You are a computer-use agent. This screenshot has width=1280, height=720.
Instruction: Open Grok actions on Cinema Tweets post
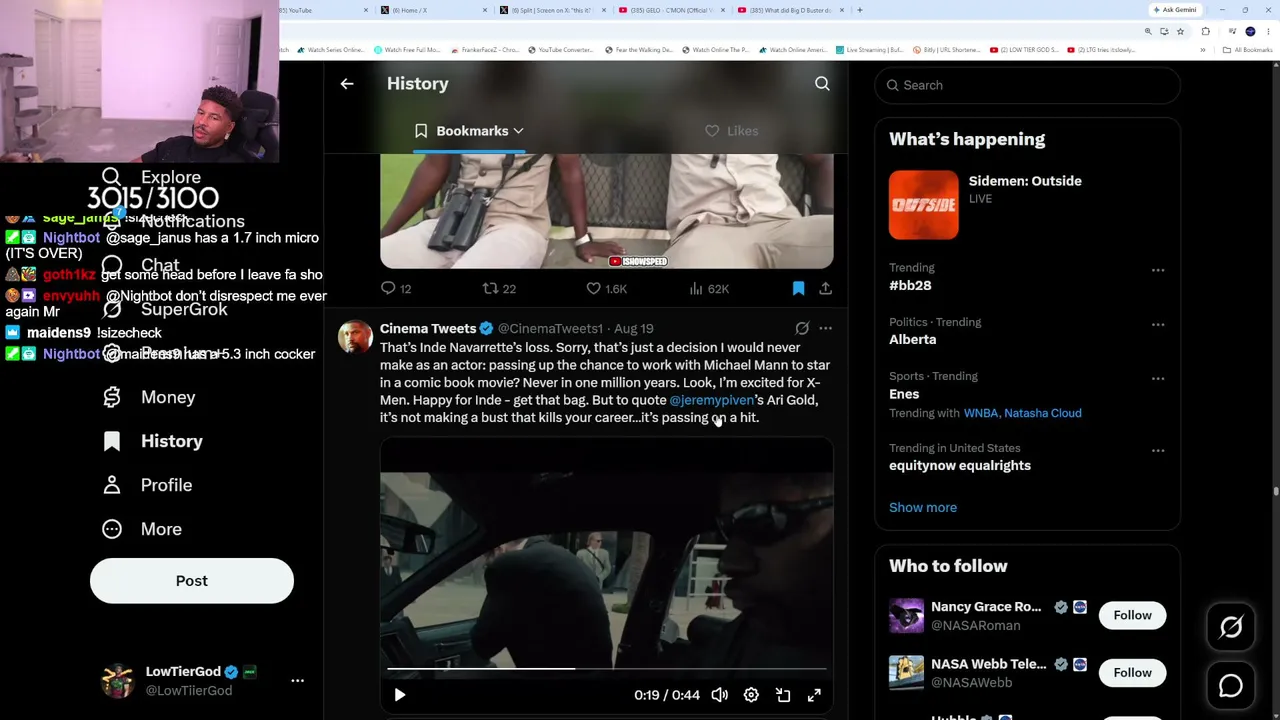pyautogui.click(x=802, y=328)
